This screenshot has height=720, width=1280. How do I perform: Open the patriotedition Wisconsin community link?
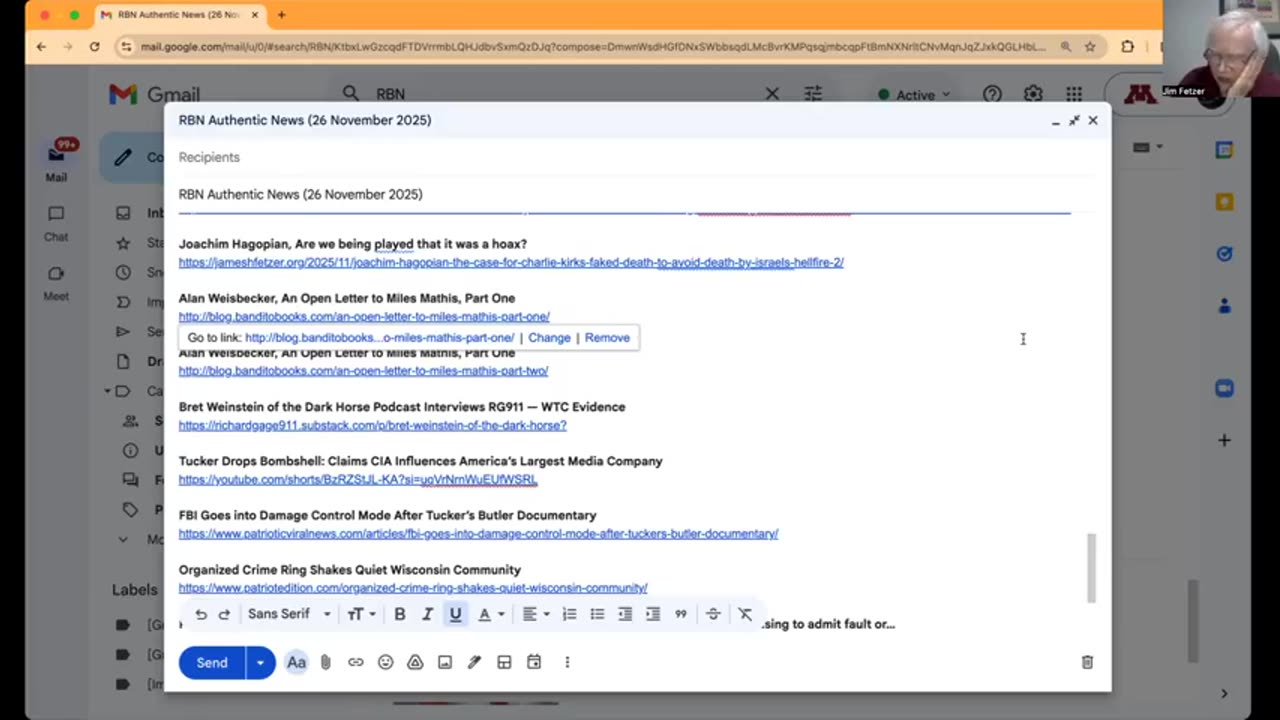tap(413, 588)
